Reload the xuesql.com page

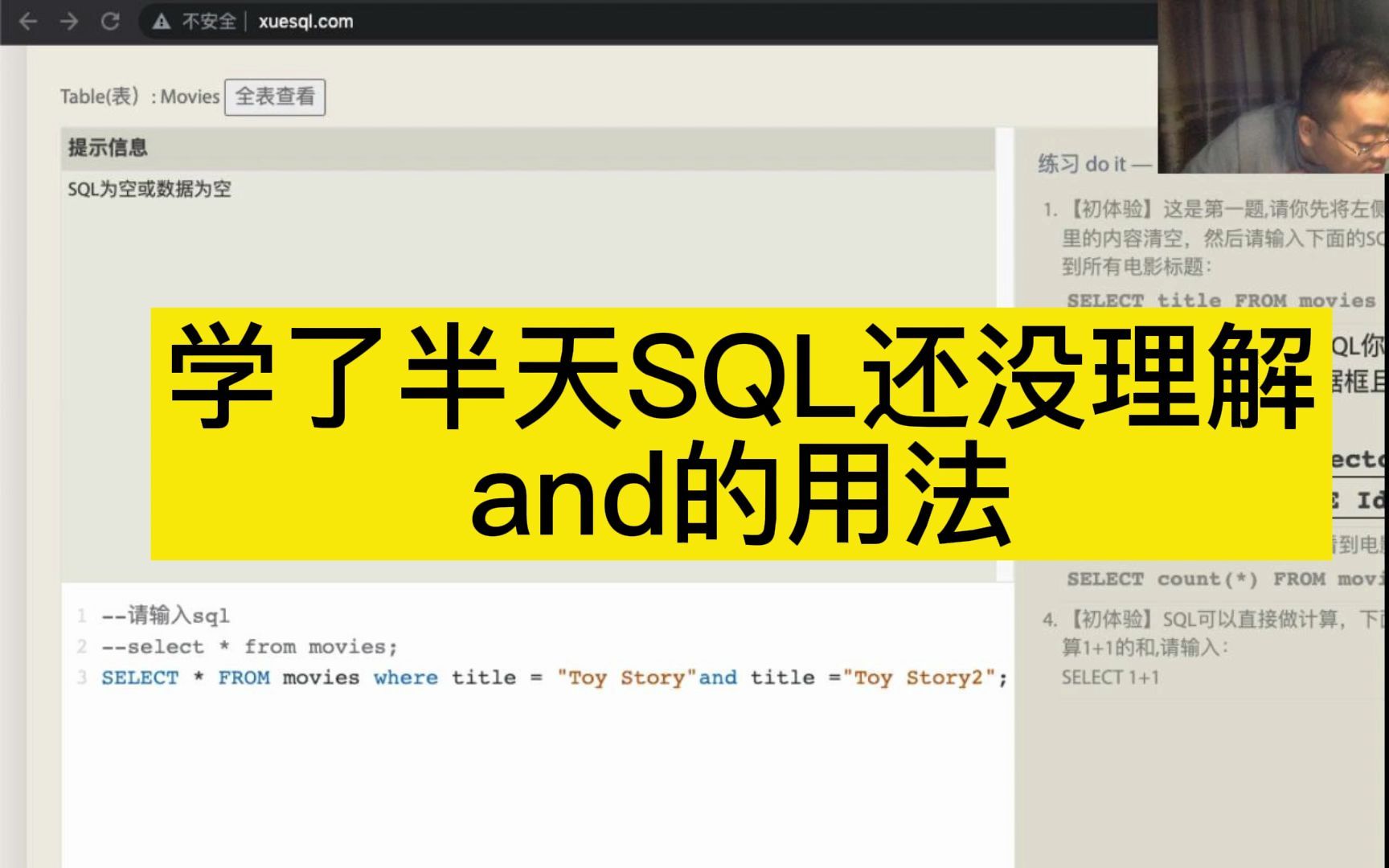click(111, 22)
